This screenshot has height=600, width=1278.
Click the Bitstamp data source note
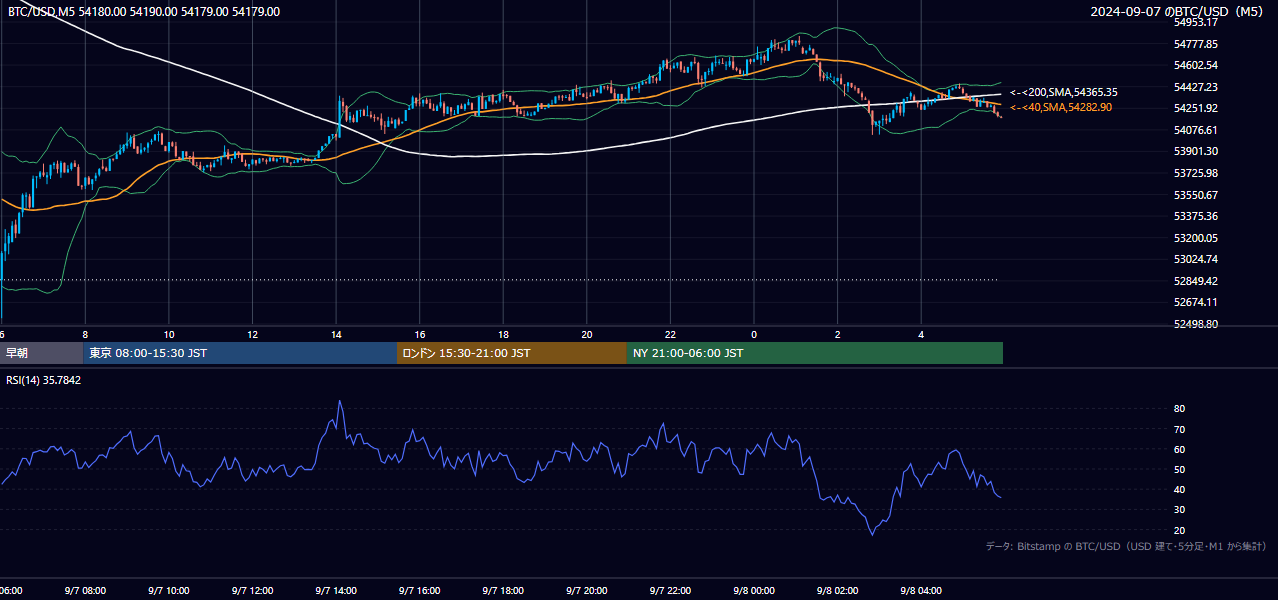tap(1126, 547)
